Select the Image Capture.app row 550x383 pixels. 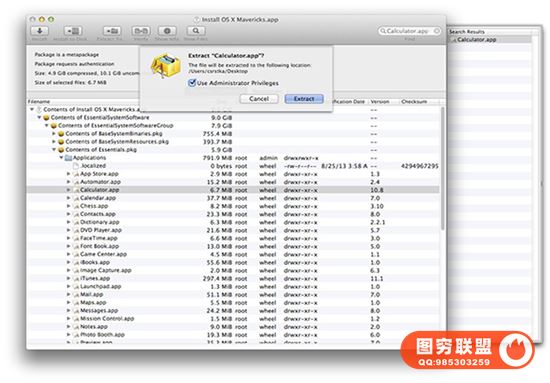point(233,271)
